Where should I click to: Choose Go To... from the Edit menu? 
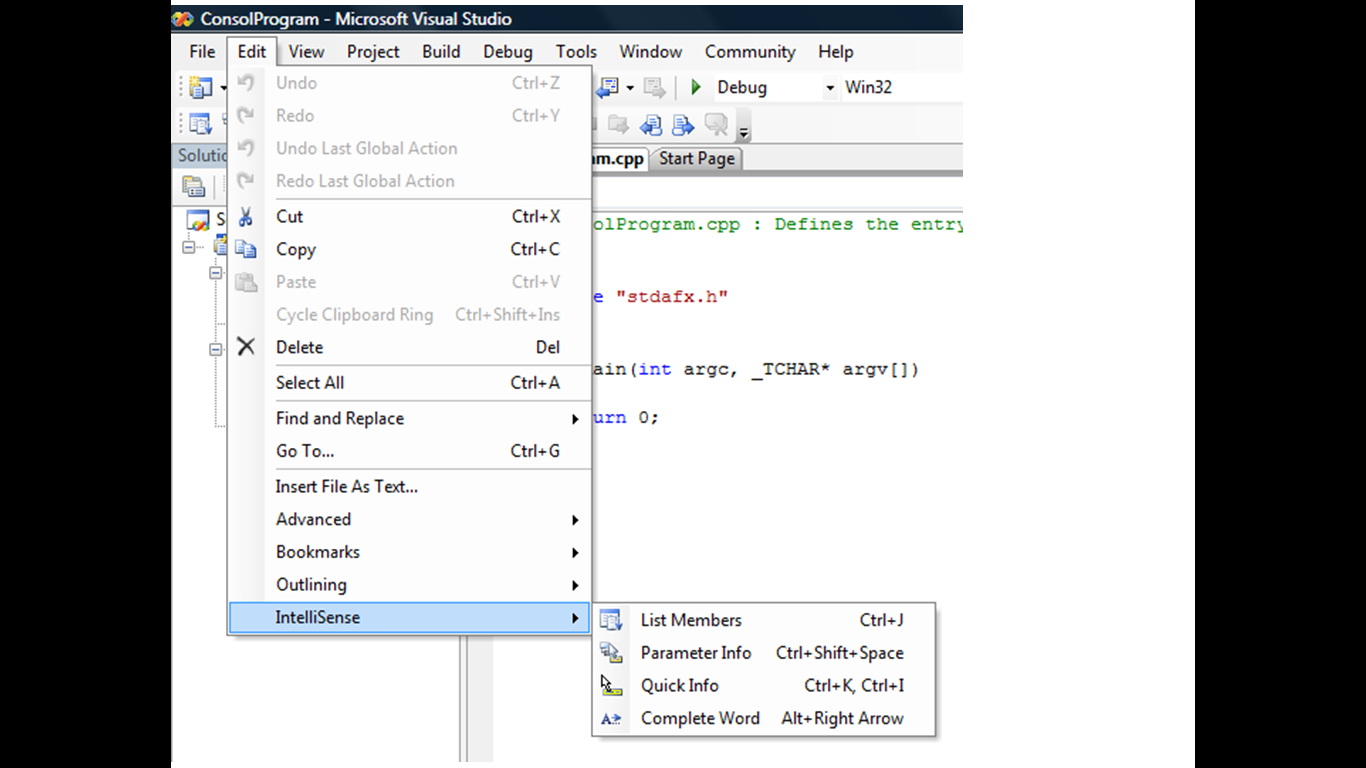pyautogui.click(x=410, y=451)
